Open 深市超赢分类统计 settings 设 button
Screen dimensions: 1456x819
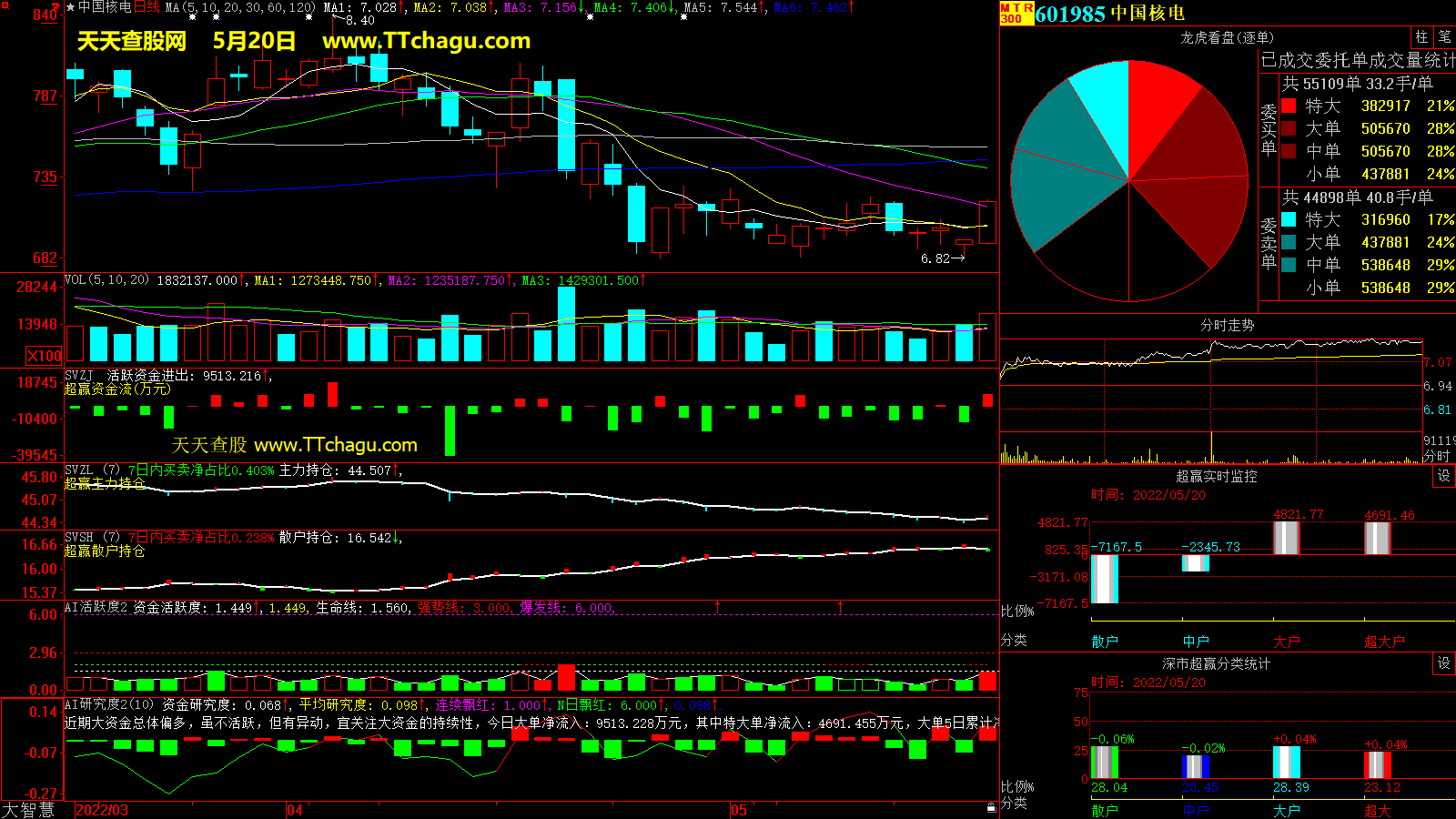[x=1444, y=663]
